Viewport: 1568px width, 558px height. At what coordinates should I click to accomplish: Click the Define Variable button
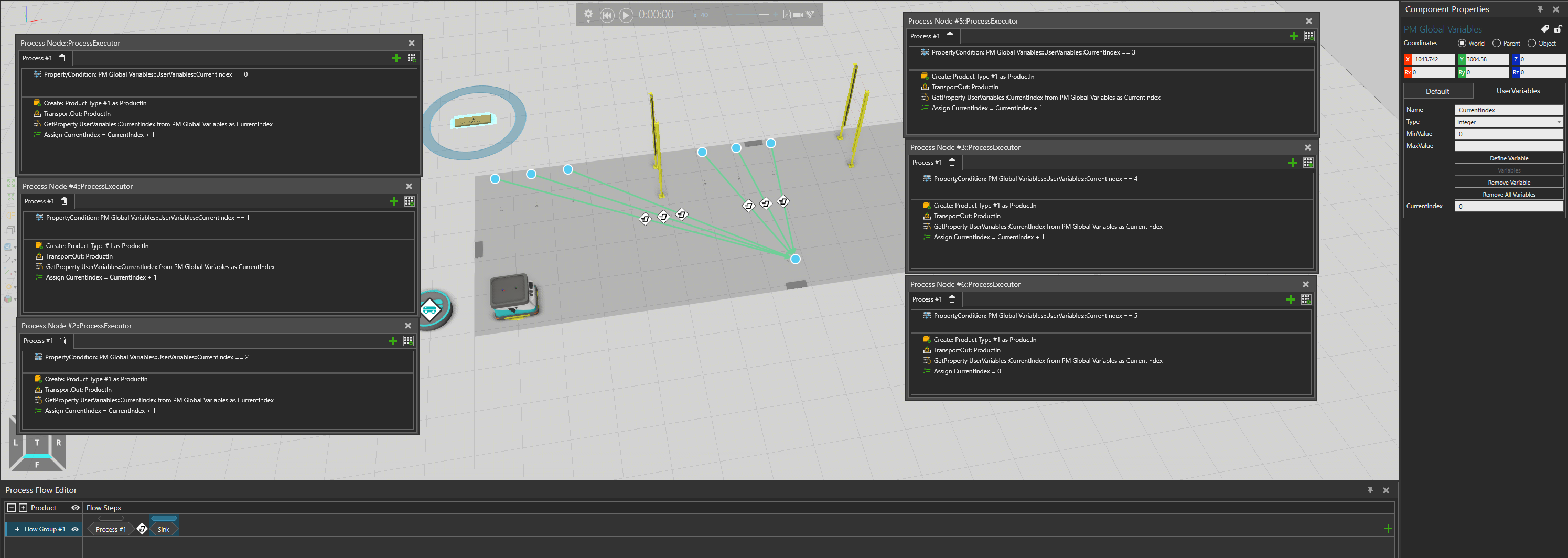coord(1508,158)
